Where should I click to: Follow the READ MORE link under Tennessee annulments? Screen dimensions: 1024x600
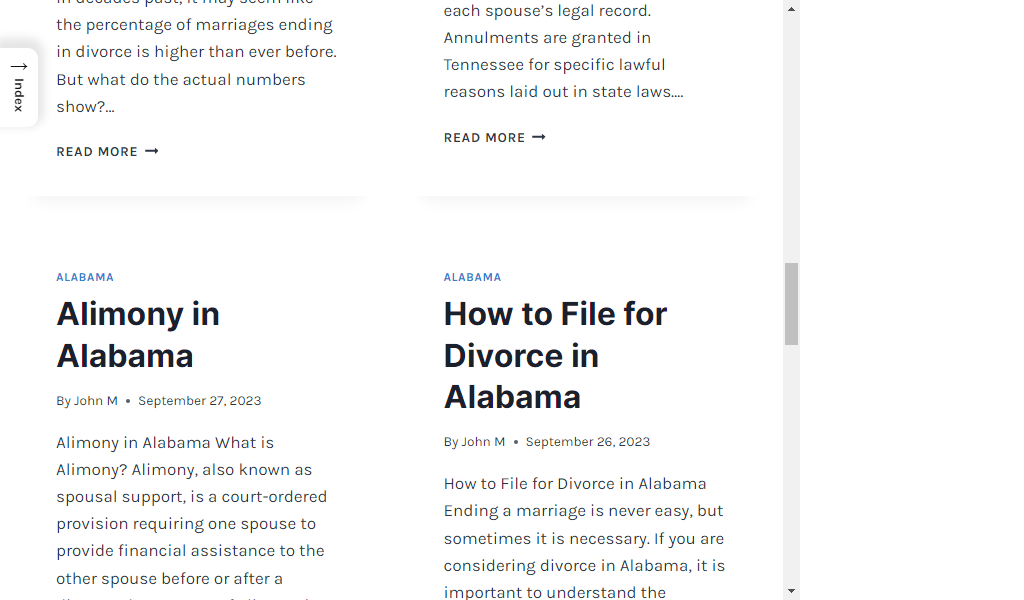point(494,138)
